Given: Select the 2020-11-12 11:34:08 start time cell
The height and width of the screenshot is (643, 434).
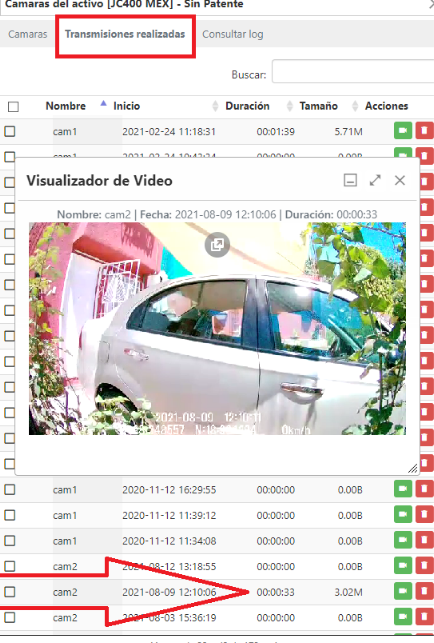Looking at the screenshot, I should click(x=169, y=541).
